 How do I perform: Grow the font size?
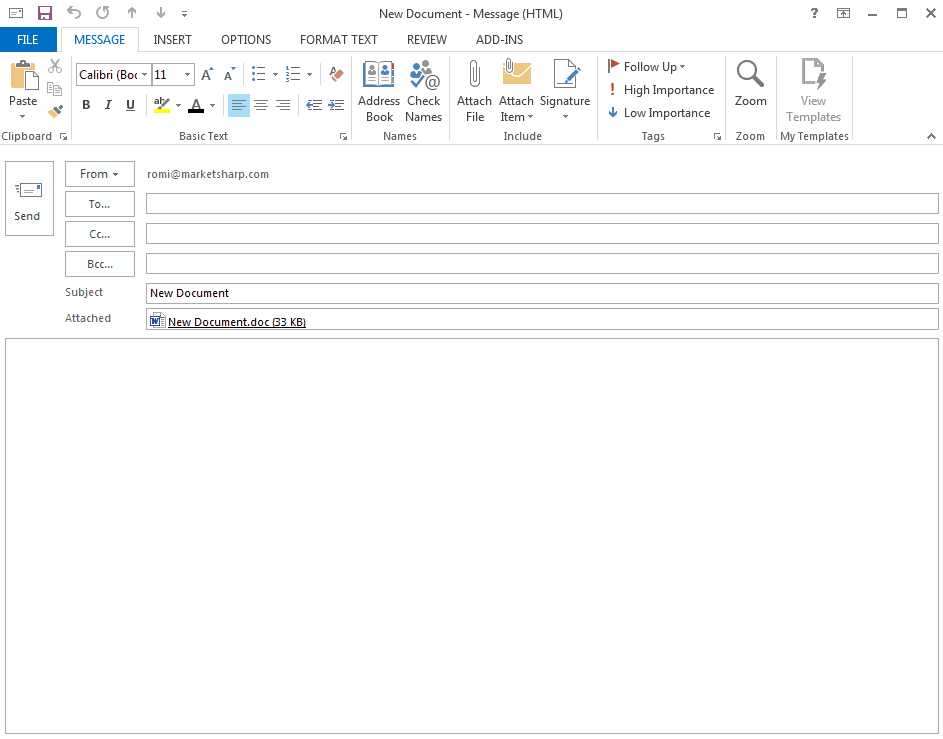point(207,75)
